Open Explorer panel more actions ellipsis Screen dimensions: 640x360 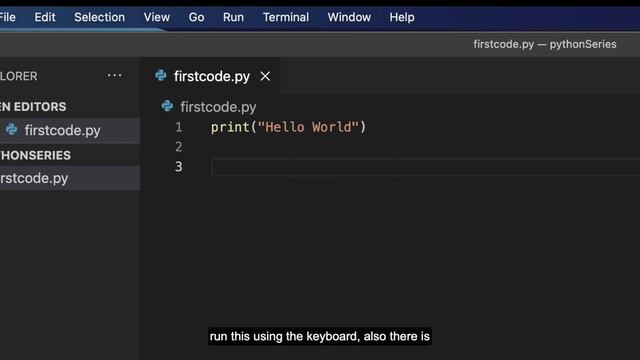[x=115, y=76]
